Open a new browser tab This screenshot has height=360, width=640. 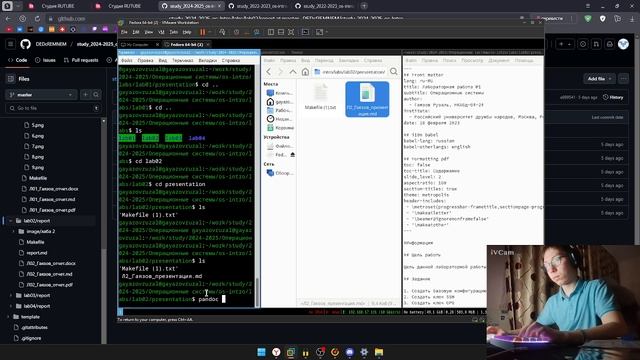tap(364, 6)
